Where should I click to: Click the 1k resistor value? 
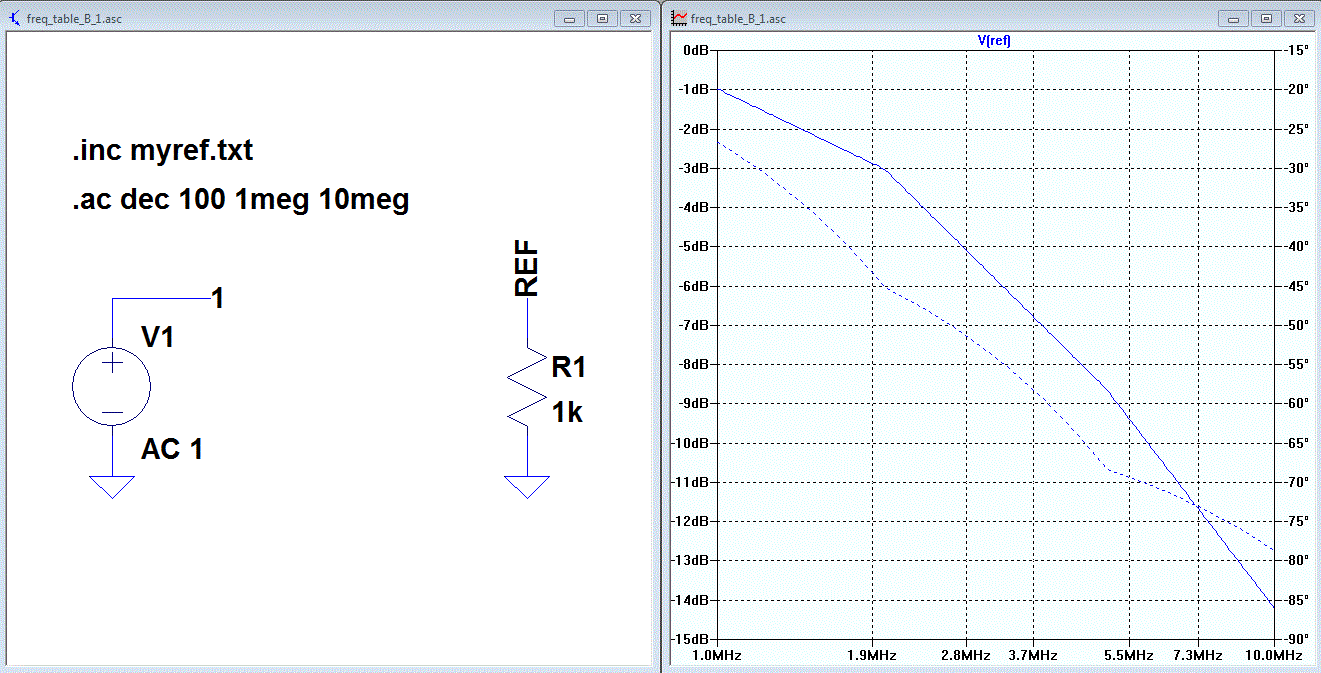pyautogui.click(x=568, y=412)
